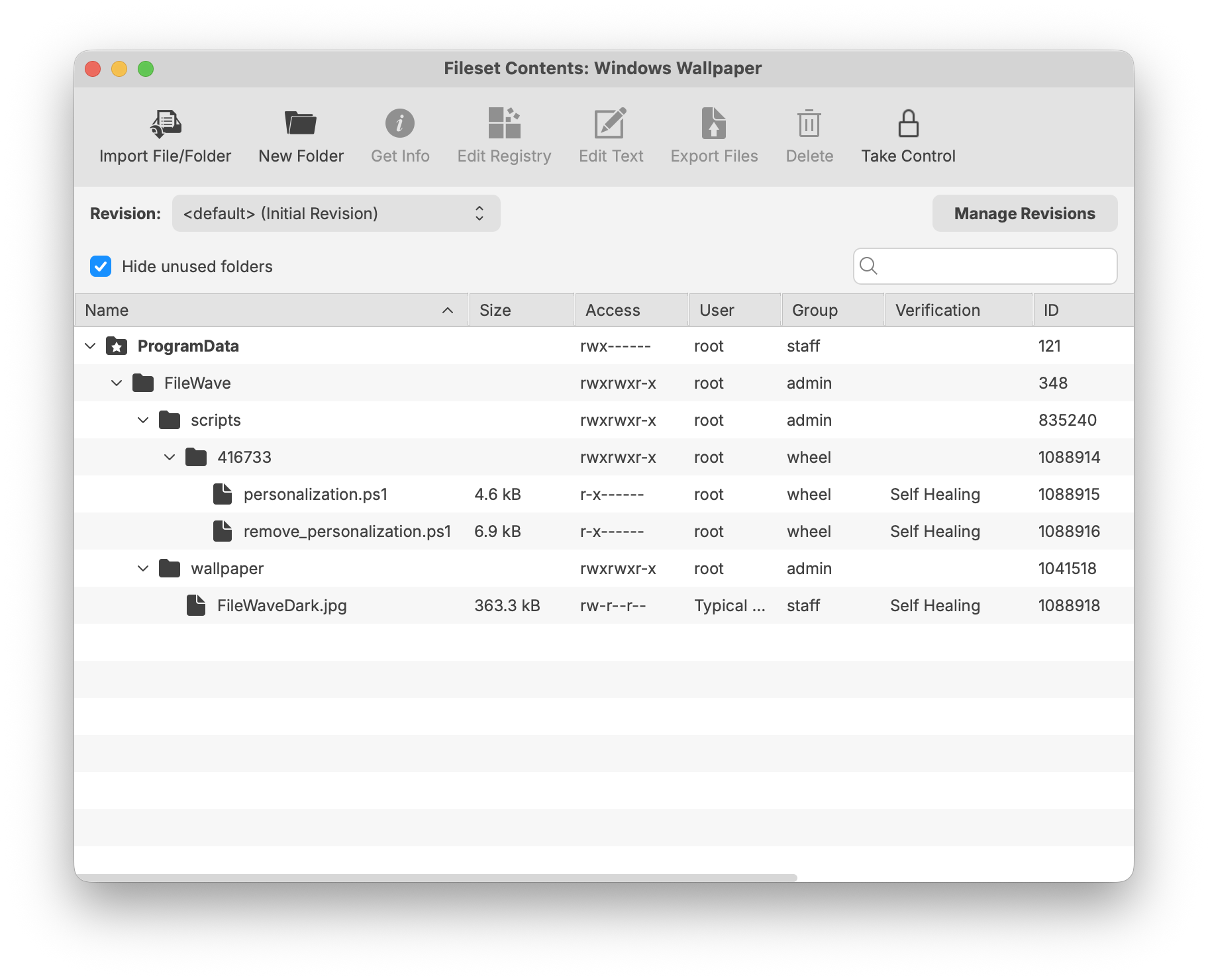Click the Delete trash can icon

pyautogui.click(x=809, y=124)
